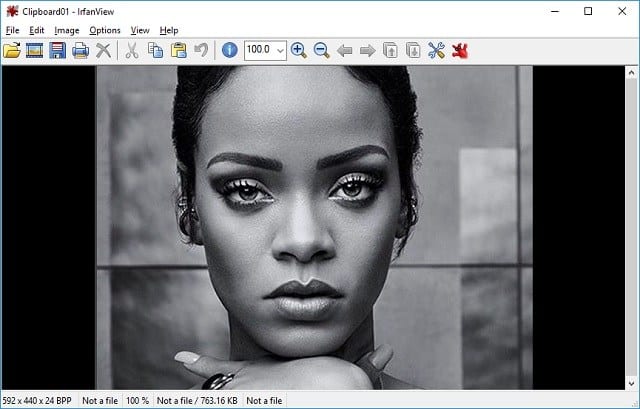Save the image using the floppy disk icon

57,50
